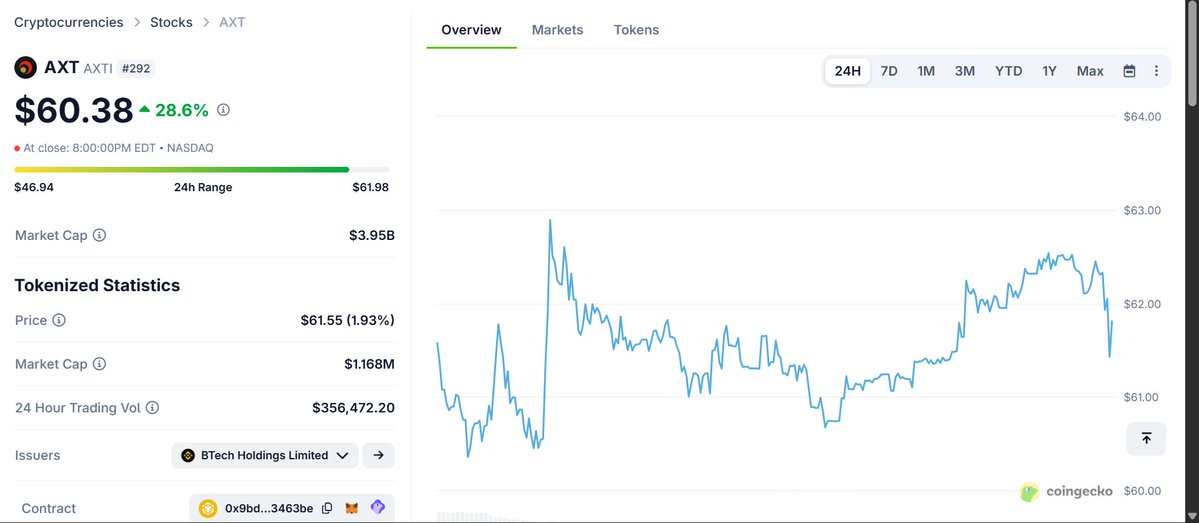This screenshot has width=1199, height=523.
Task: Expand the BTech Holdings Limited issuer dropdown
Action: pos(265,455)
